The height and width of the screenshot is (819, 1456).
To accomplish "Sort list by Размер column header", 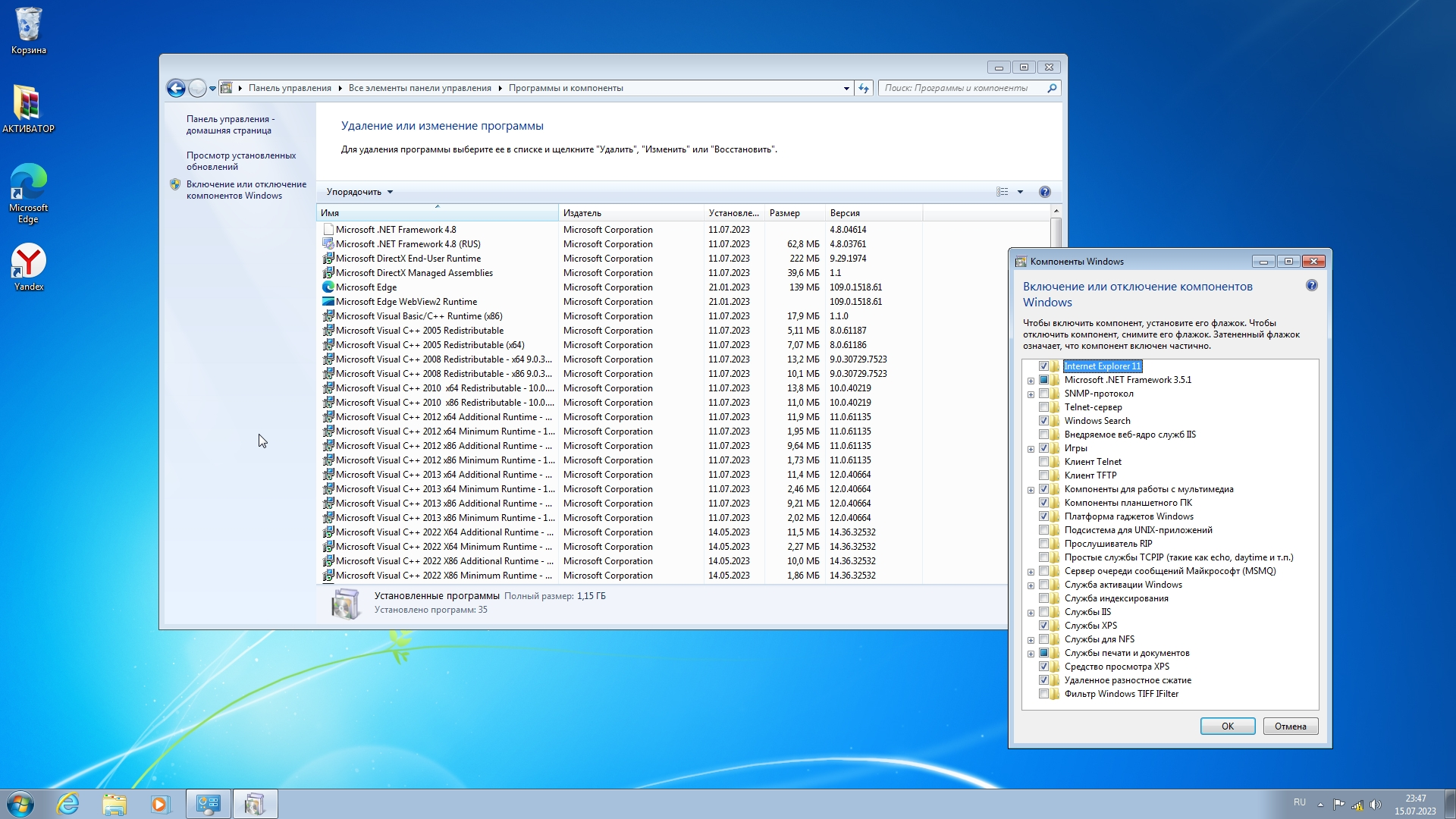I will [x=784, y=213].
